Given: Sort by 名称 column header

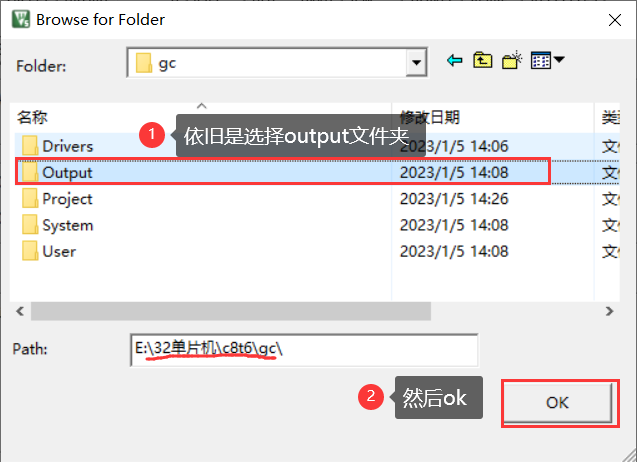Looking at the screenshot, I should pos(32,117).
